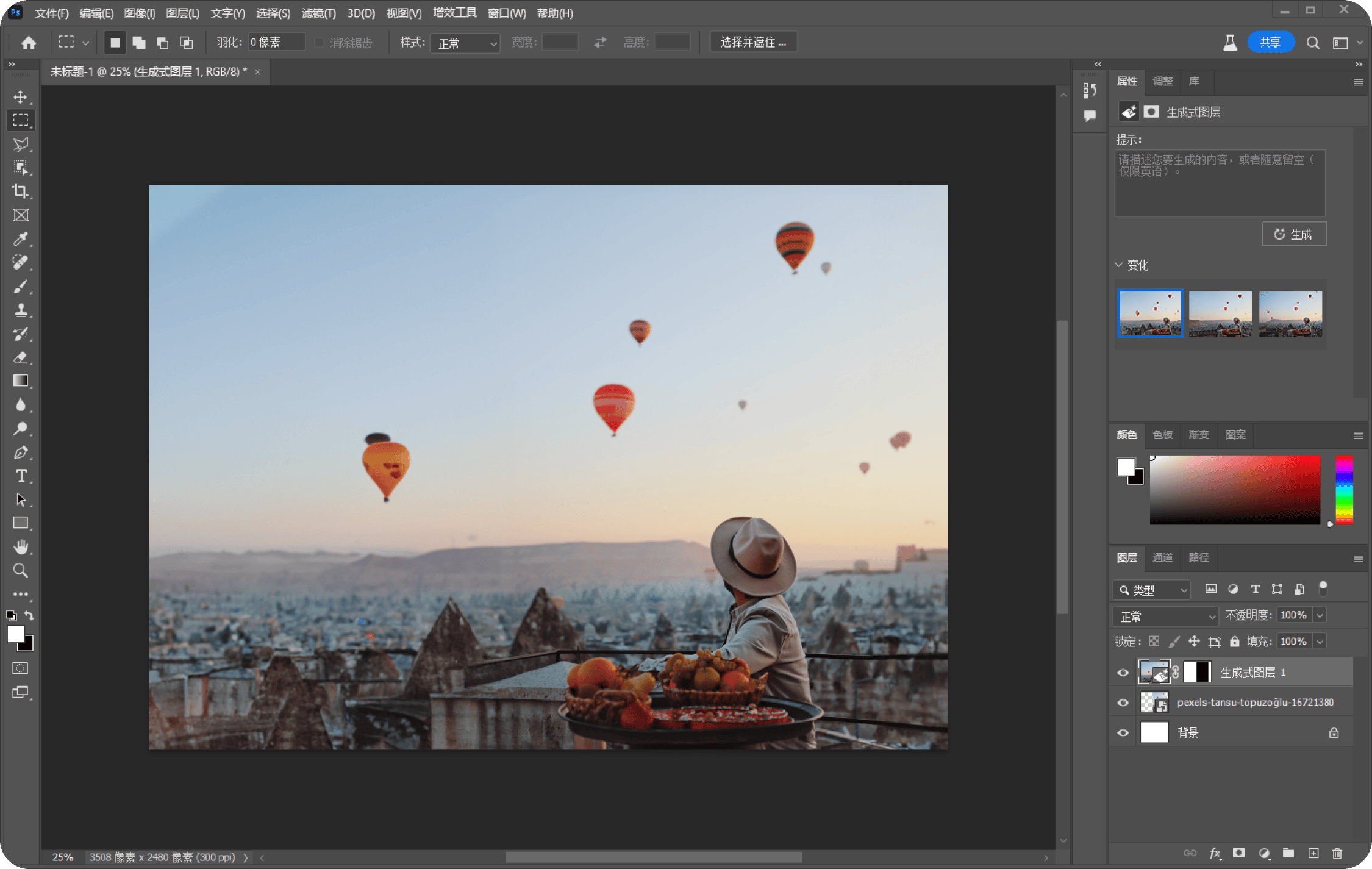1372x869 pixels.
Task: Select the Brush tool
Action: [21, 286]
